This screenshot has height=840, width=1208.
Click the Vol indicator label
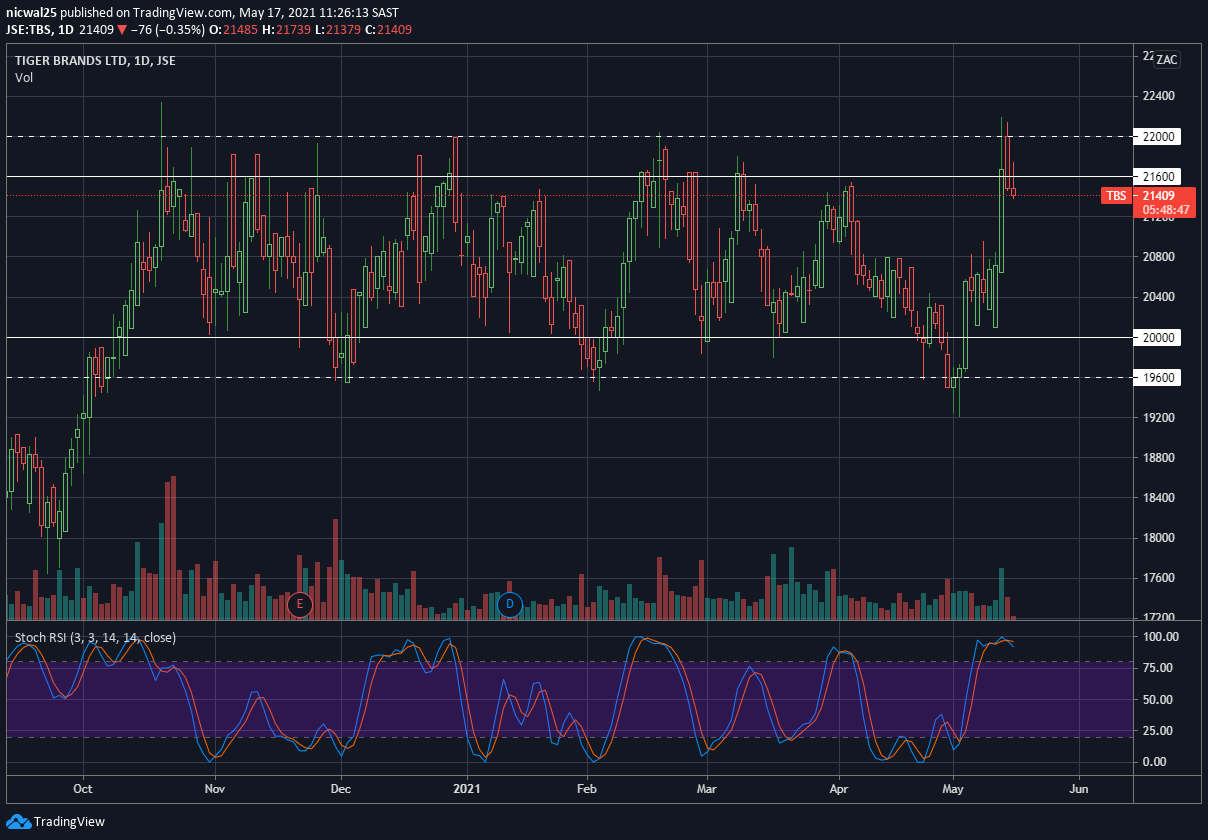24,77
